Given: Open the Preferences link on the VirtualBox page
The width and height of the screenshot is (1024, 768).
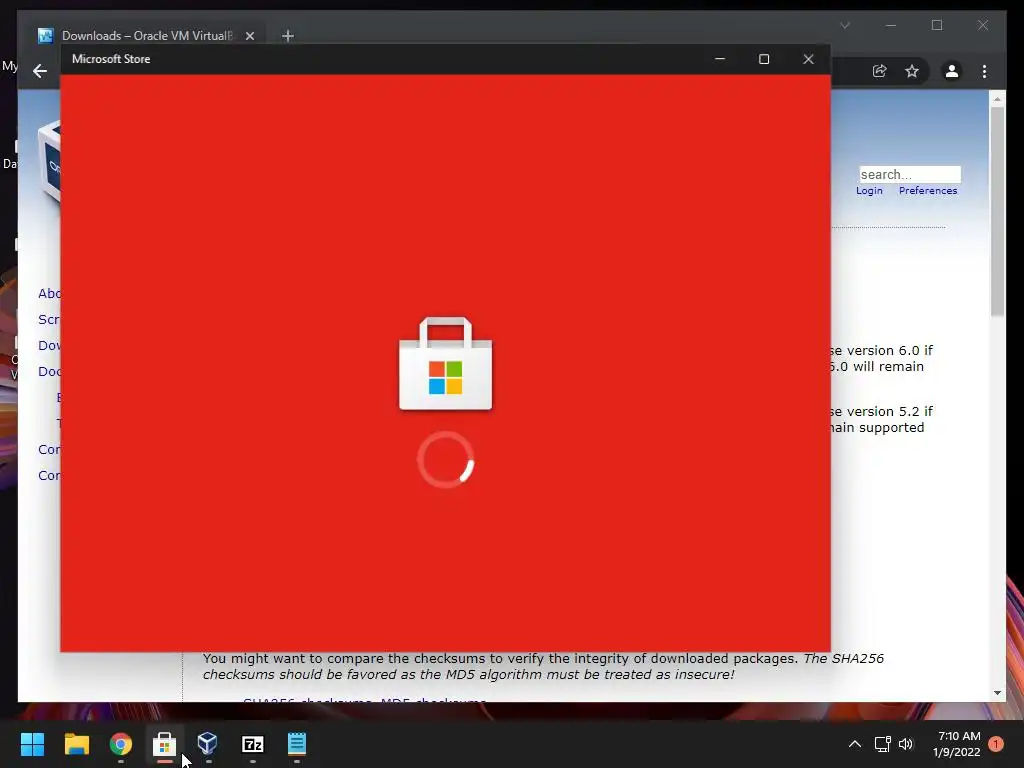Looking at the screenshot, I should click(x=928, y=191).
